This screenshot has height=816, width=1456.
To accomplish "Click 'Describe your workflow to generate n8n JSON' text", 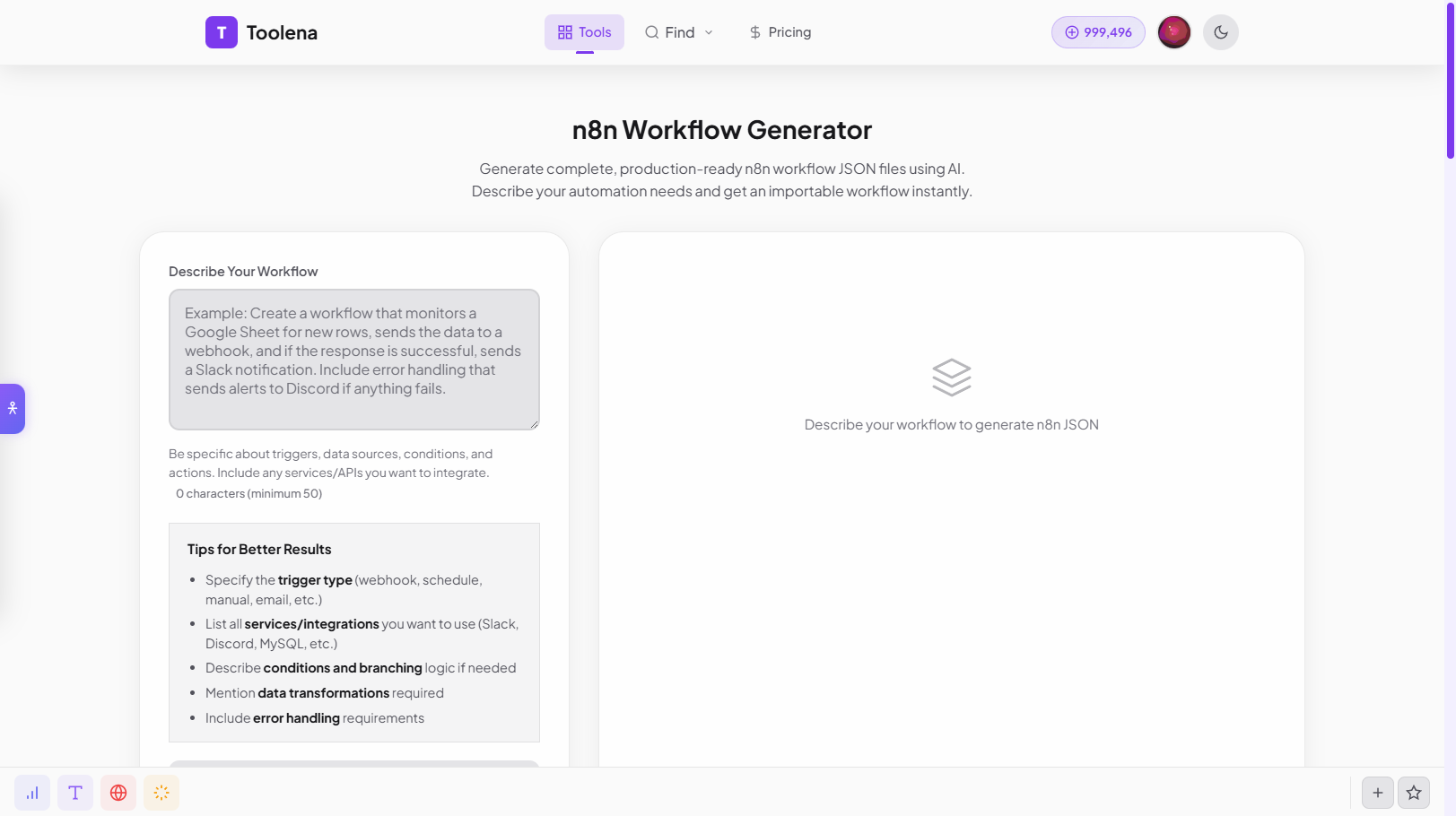I will click(x=952, y=425).
